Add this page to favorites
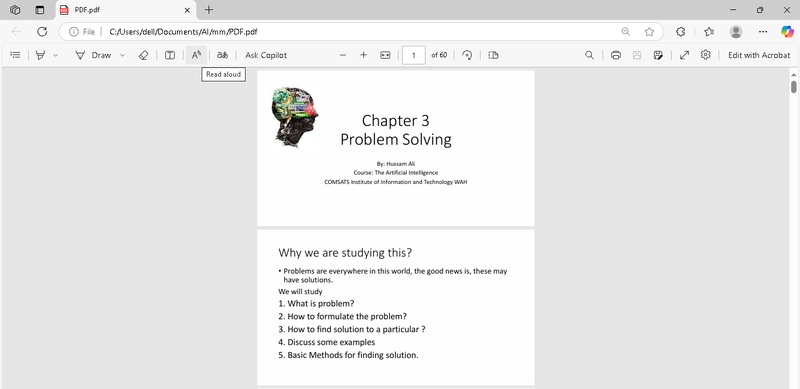The width and height of the screenshot is (800, 389). coord(649,32)
